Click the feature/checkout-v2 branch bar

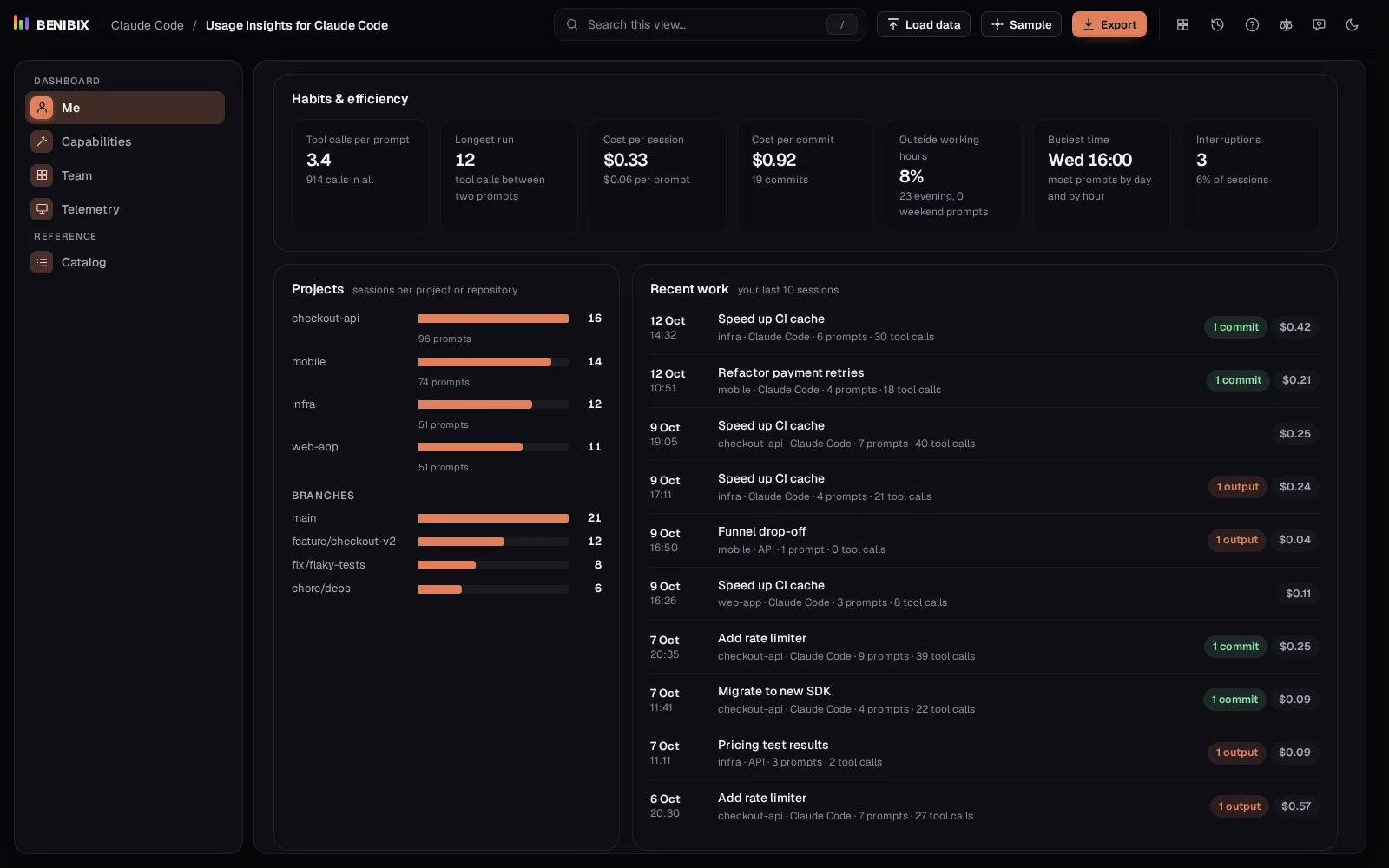click(x=494, y=542)
